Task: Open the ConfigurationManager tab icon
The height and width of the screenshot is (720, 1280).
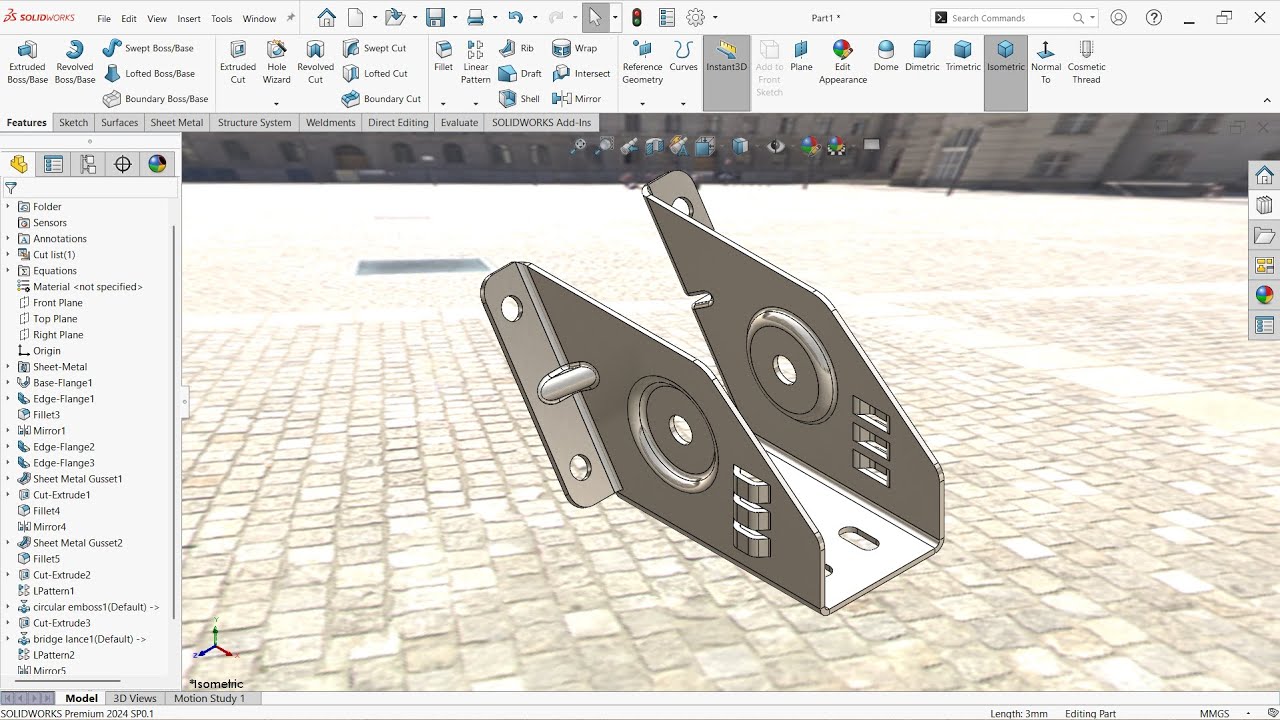Action: pyautogui.click(x=89, y=165)
